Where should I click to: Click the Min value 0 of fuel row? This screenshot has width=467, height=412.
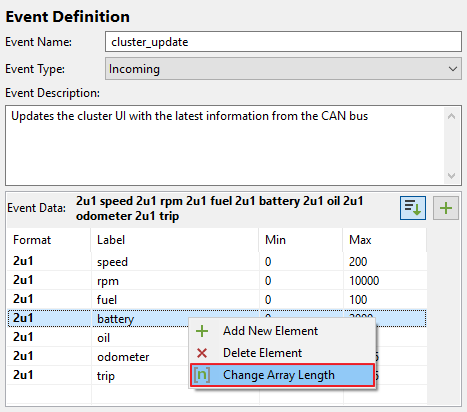point(268,300)
